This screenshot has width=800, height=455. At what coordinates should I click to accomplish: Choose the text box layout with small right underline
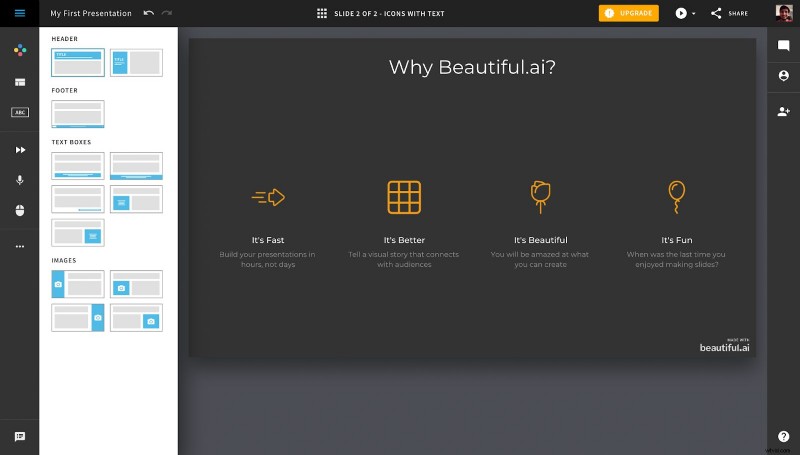click(78, 199)
